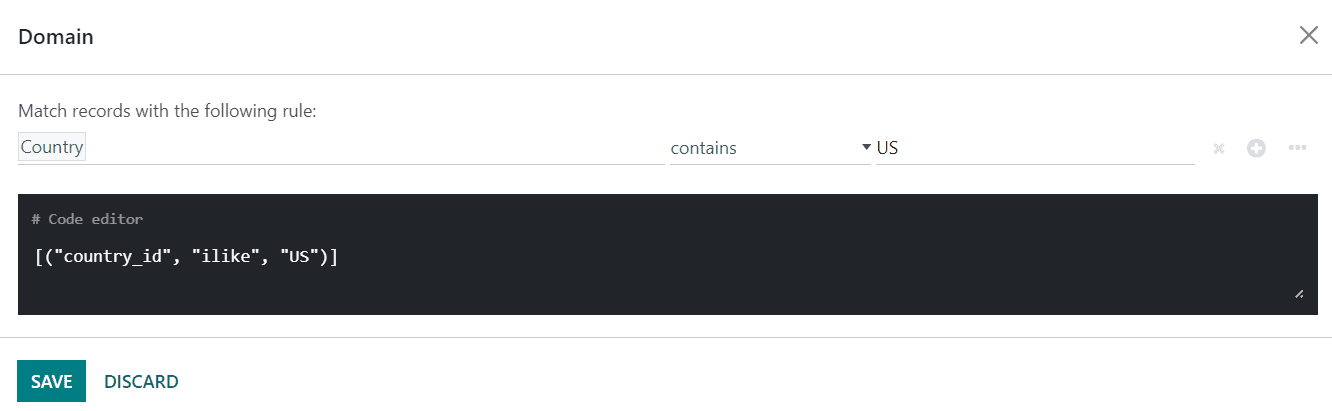Open the Country field selector
Image resolution: width=1332 pixels, height=411 pixels.
coord(52,148)
